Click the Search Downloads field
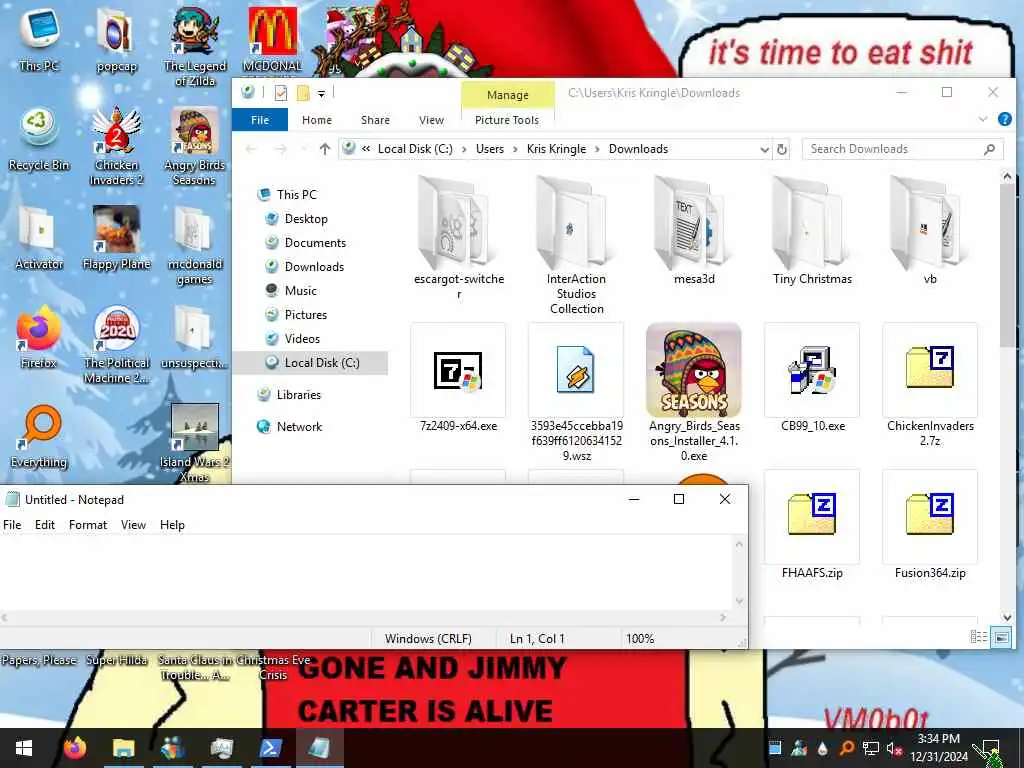Viewport: 1024px width, 768px height. coord(903,150)
